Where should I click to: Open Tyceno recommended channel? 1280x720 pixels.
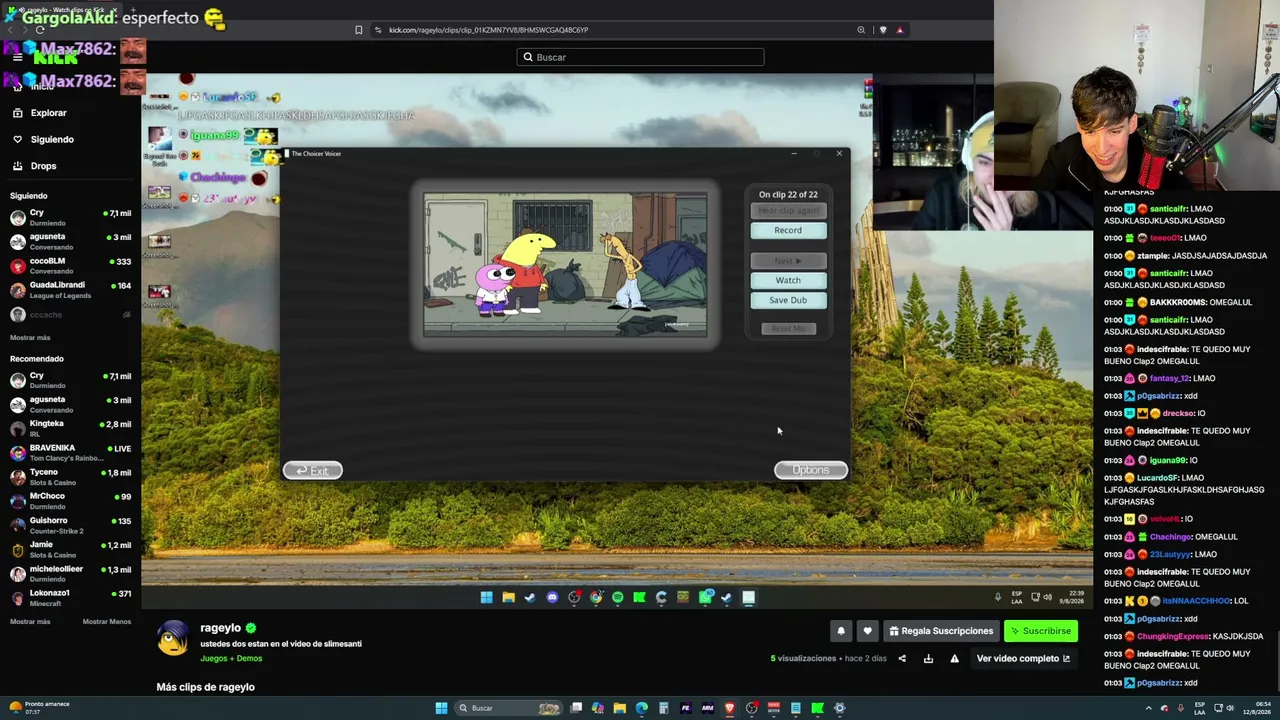point(70,476)
